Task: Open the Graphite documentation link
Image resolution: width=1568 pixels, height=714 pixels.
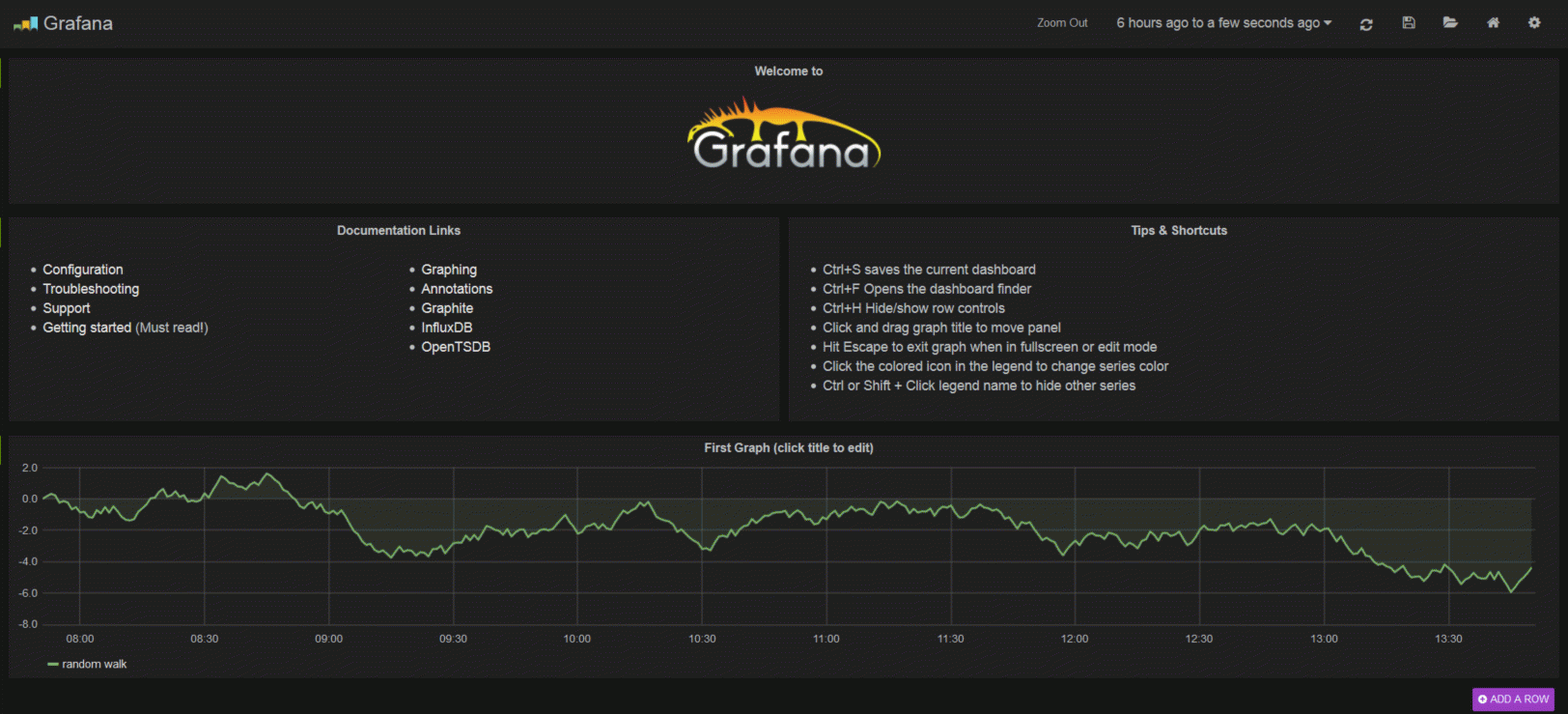Action: 447,308
